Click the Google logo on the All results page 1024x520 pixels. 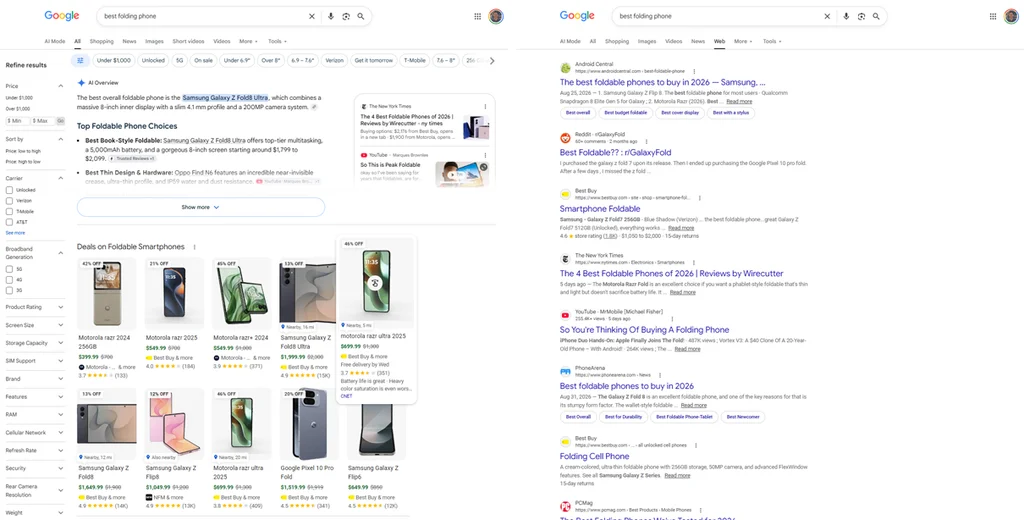(62, 16)
